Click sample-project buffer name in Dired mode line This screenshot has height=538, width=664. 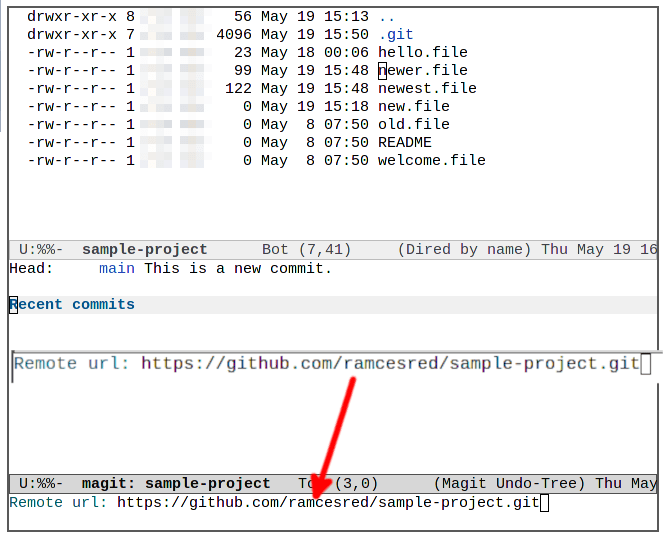coord(144,250)
